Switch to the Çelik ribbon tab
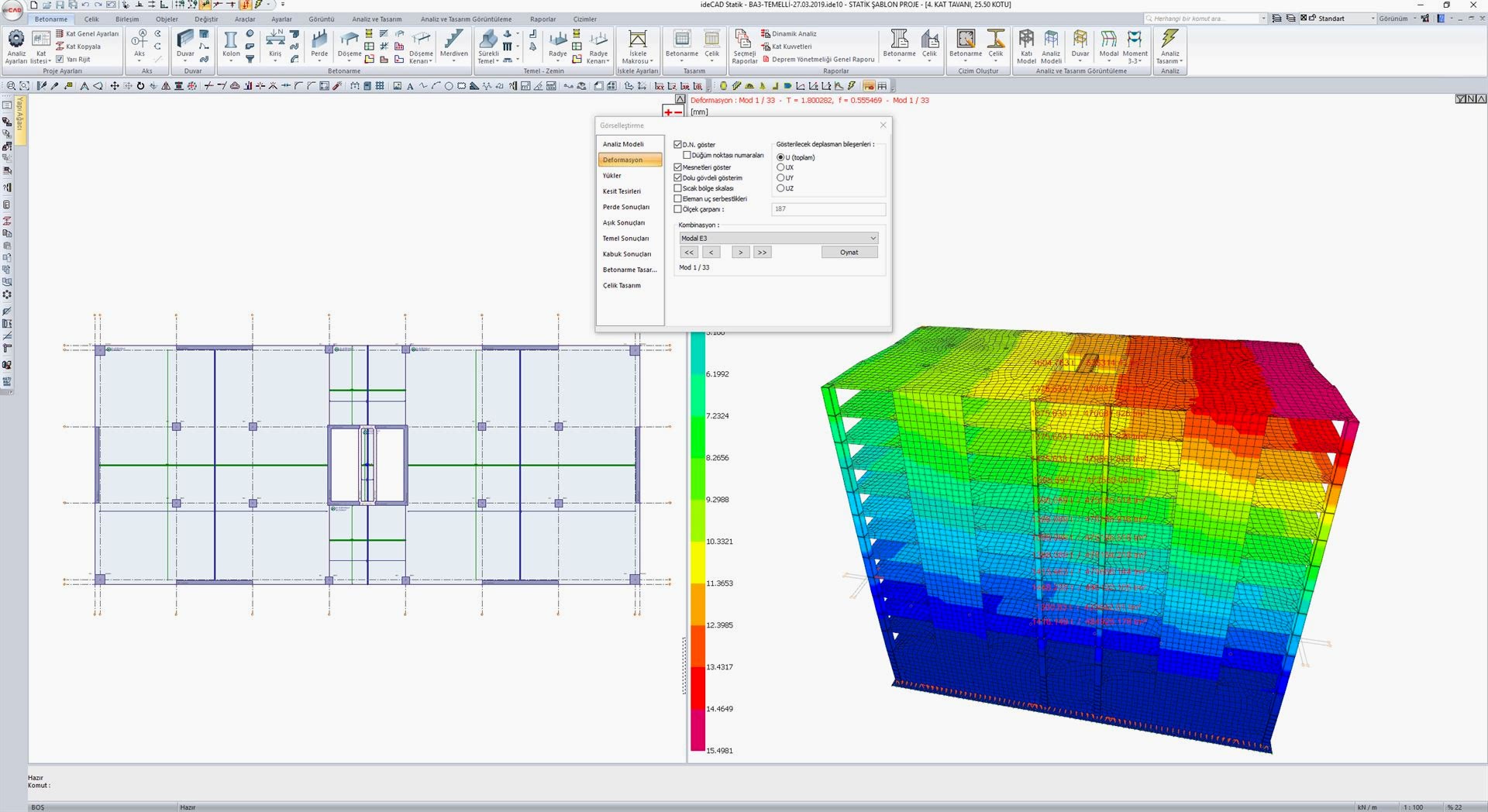The height and width of the screenshot is (812, 1488). coord(91,19)
